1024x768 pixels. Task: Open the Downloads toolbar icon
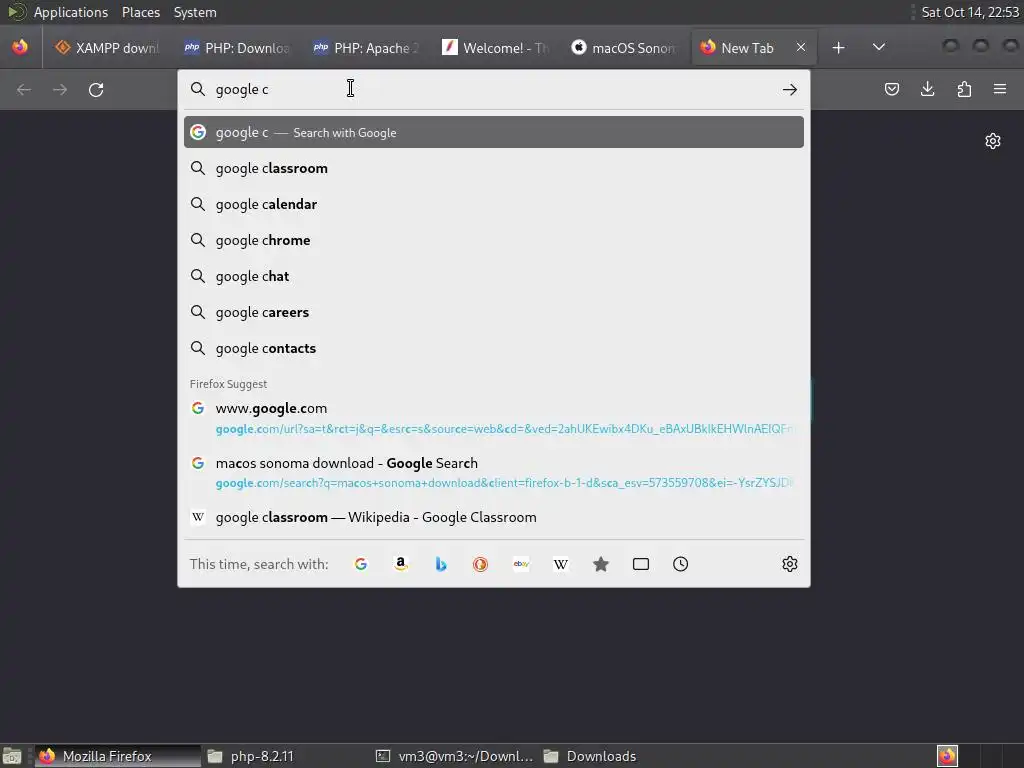coord(927,89)
